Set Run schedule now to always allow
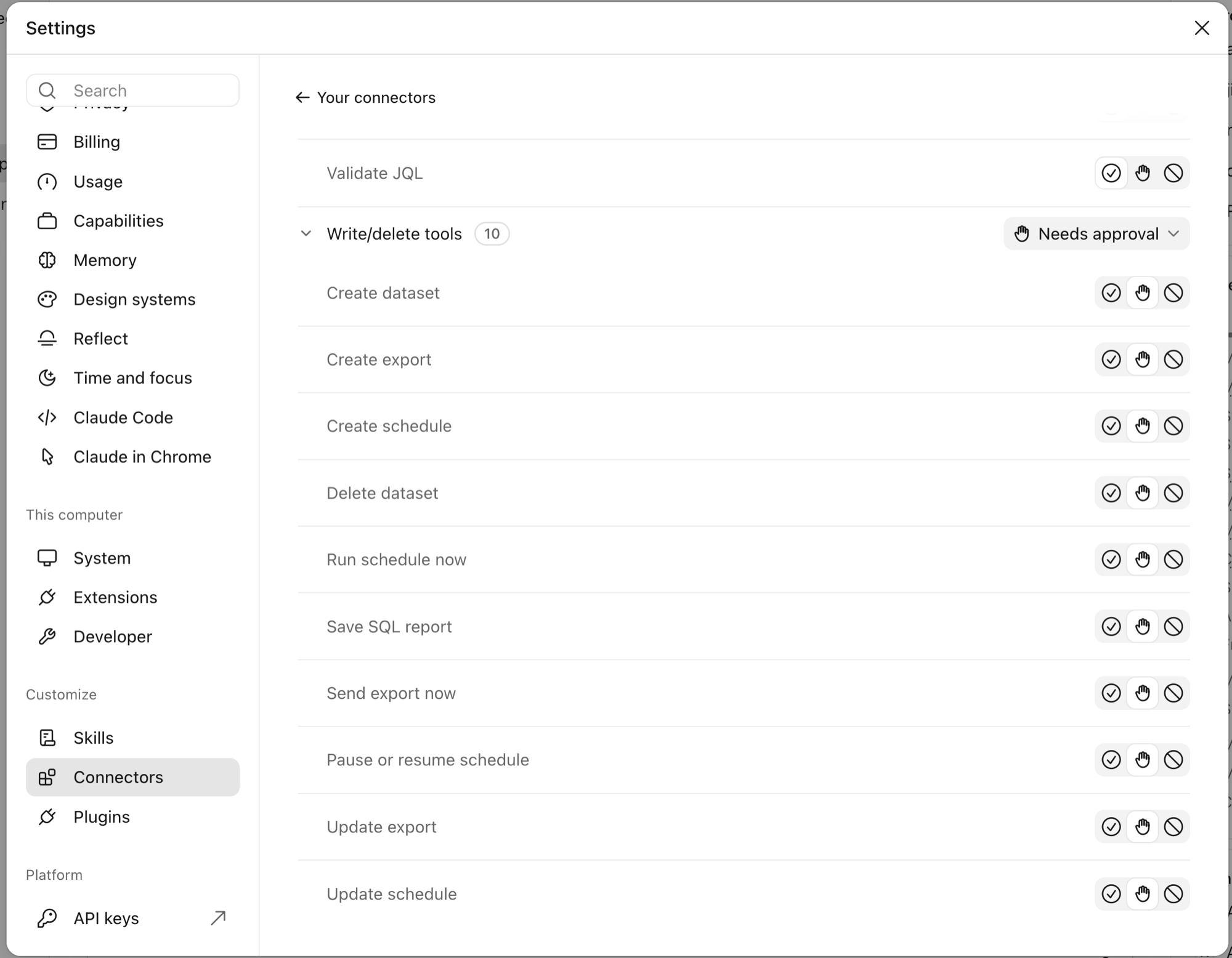Image resolution: width=1232 pixels, height=958 pixels. 1111,560
